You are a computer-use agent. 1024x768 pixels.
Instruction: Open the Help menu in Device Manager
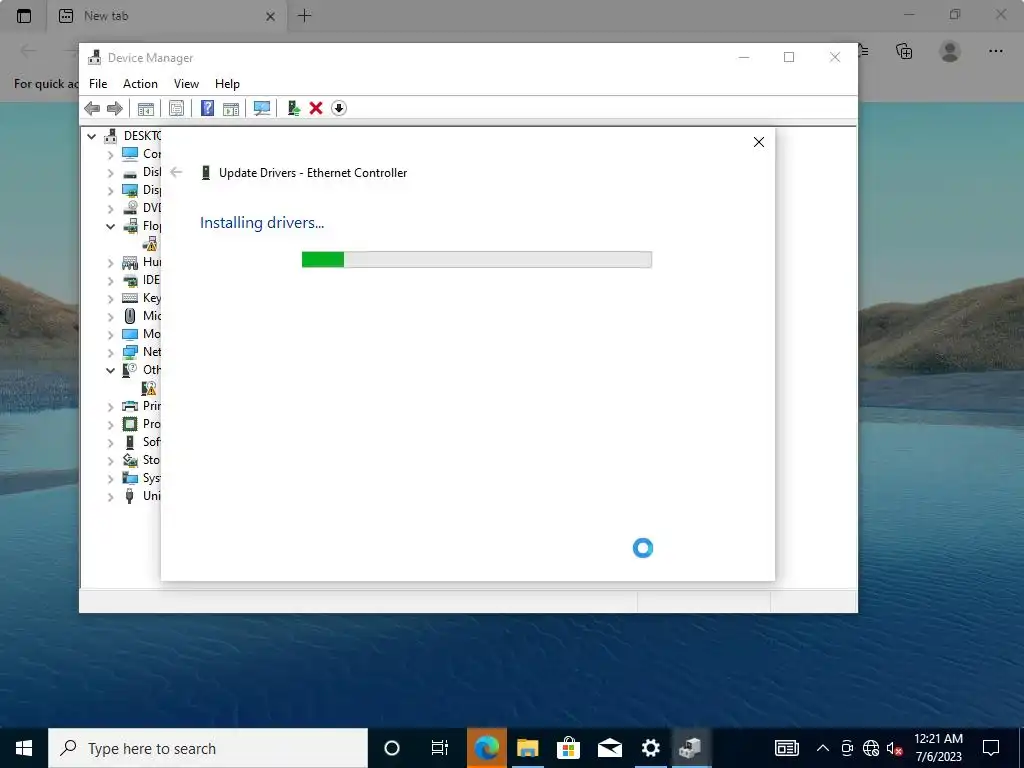click(x=227, y=84)
